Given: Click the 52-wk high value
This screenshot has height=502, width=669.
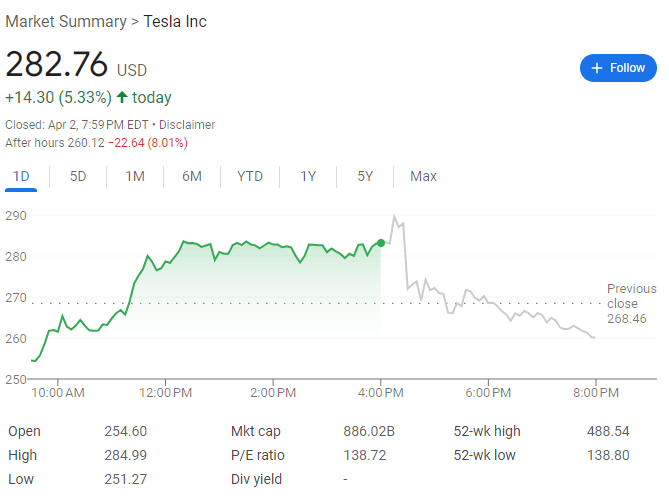Looking at the screenshot, I should pos(607,431).
